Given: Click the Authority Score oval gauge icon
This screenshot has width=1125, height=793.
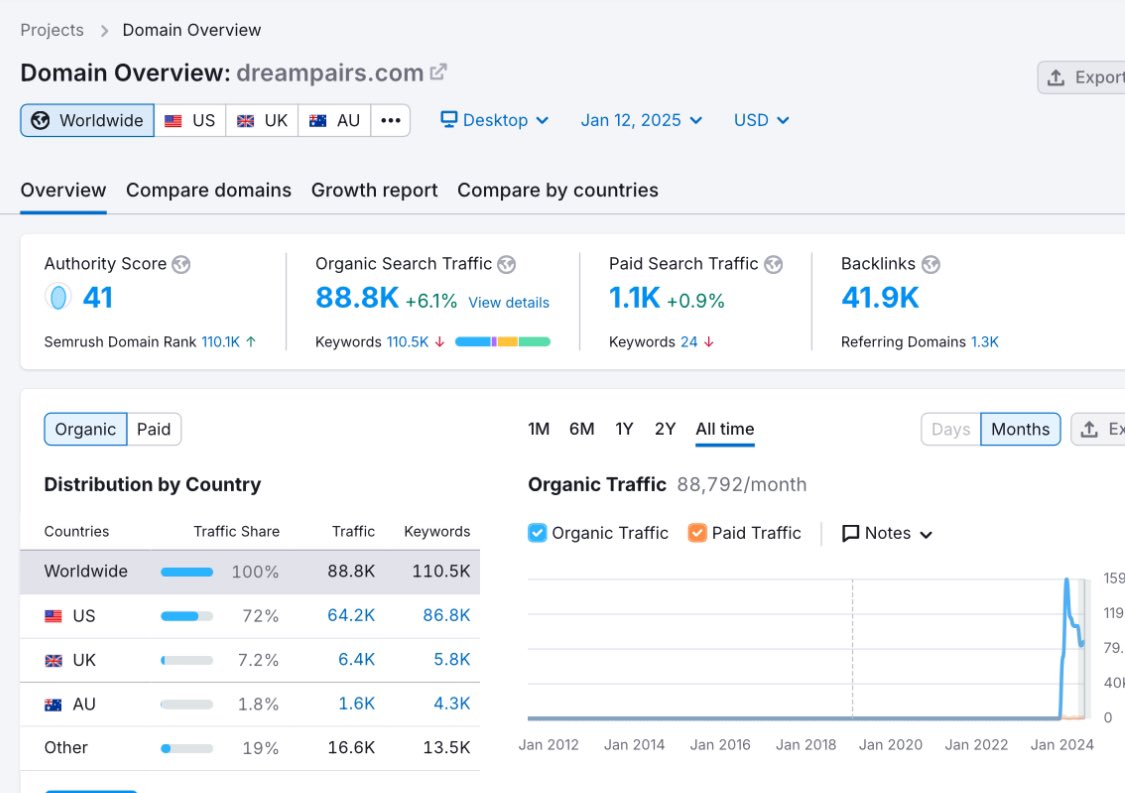Looking at the screenshot, I should tap(58, 296).
